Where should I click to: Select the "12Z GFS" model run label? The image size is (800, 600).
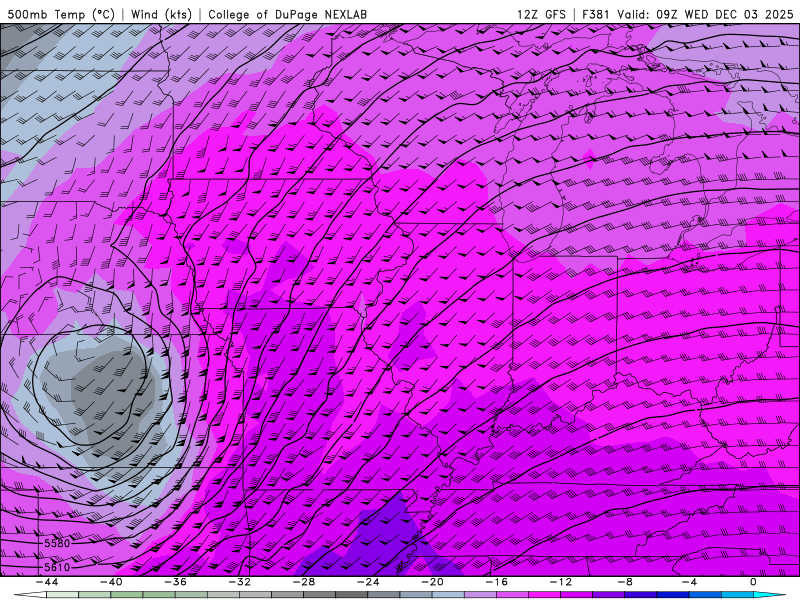click(541, 14)
